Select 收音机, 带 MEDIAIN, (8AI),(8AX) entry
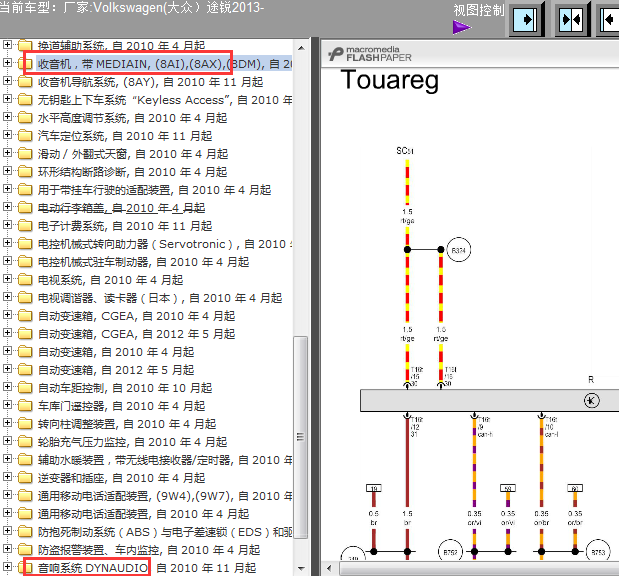619x576 pixels. [x=164, y=64]
